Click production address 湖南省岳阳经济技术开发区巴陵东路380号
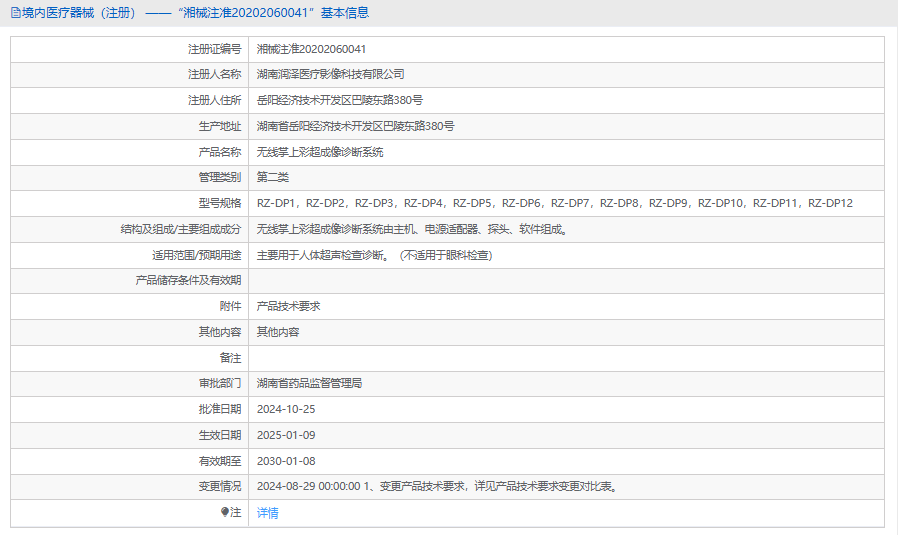898x535 pixels. coord(355,126)
